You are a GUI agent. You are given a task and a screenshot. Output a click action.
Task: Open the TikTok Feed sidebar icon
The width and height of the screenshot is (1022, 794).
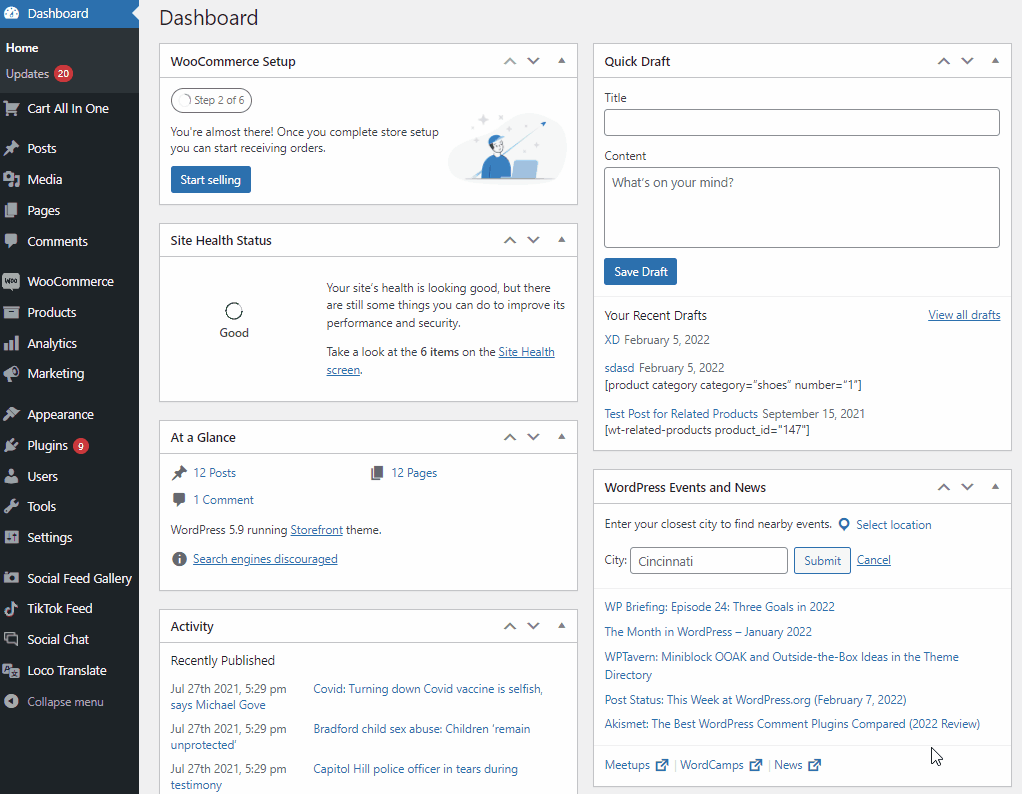tap(11, 609)
